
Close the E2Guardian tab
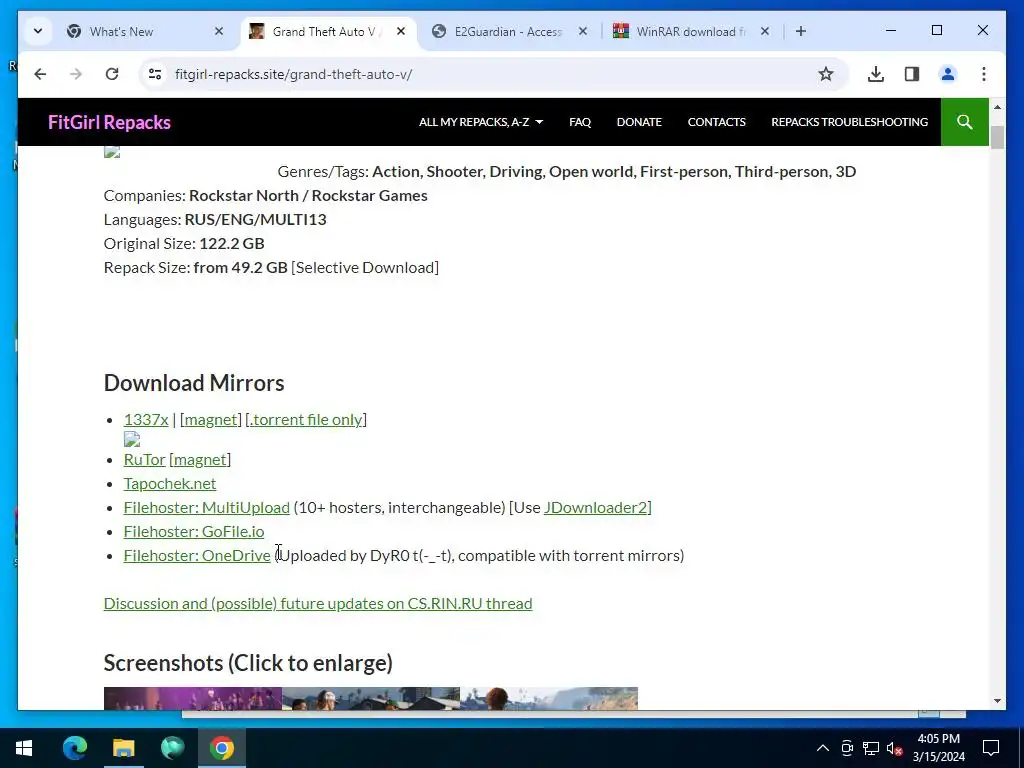(583, 31)
